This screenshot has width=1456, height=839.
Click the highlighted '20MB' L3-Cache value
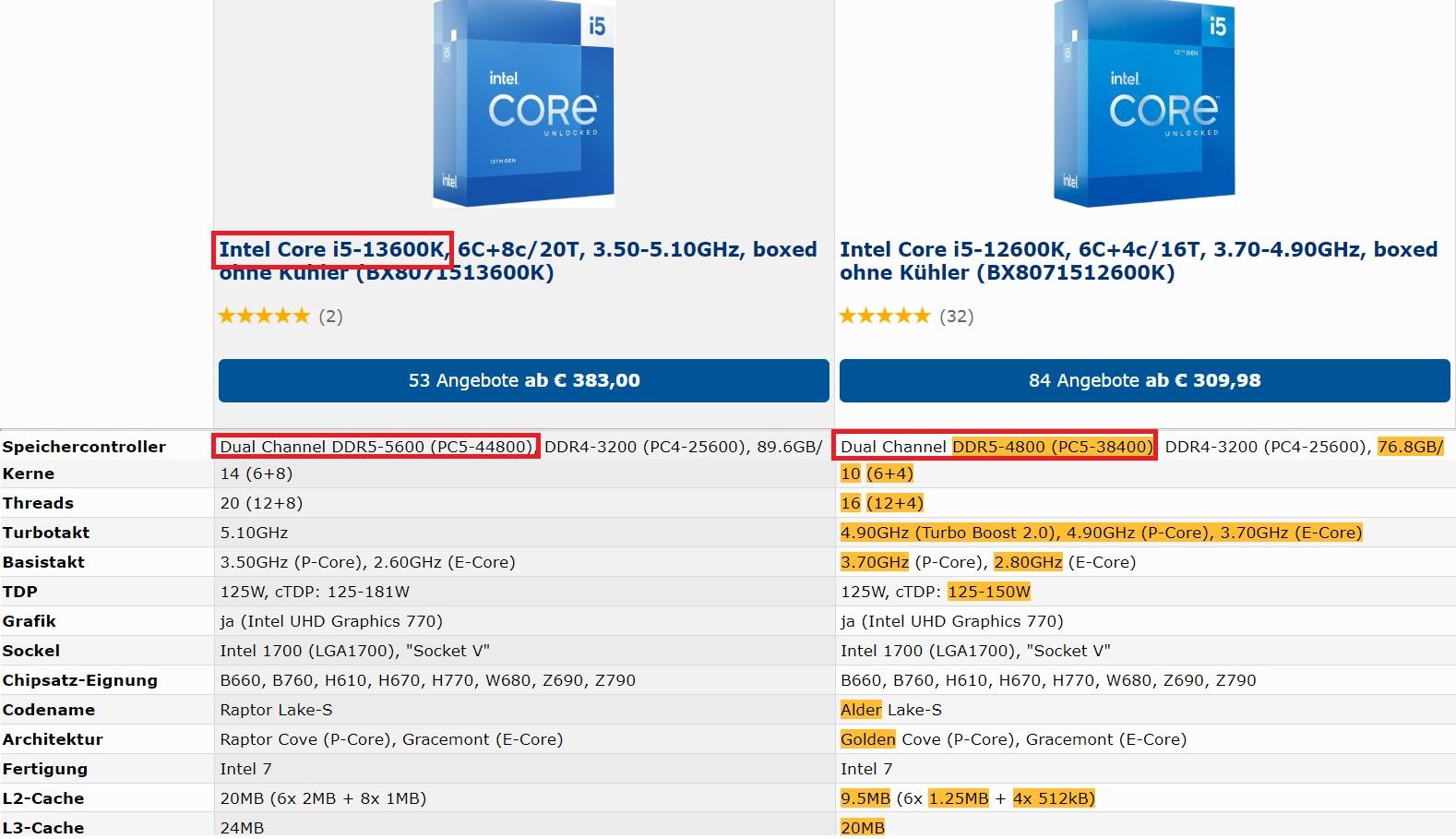tap(863, 828)
